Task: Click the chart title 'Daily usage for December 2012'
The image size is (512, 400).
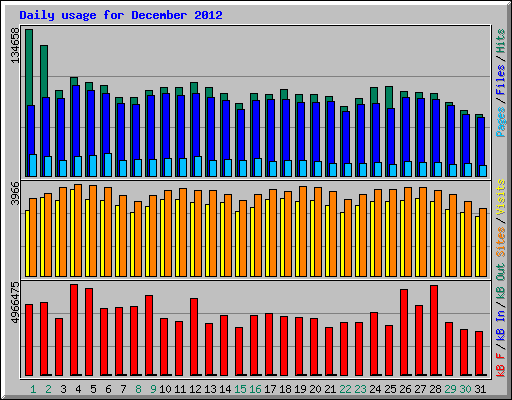Action: coord(121,15)
